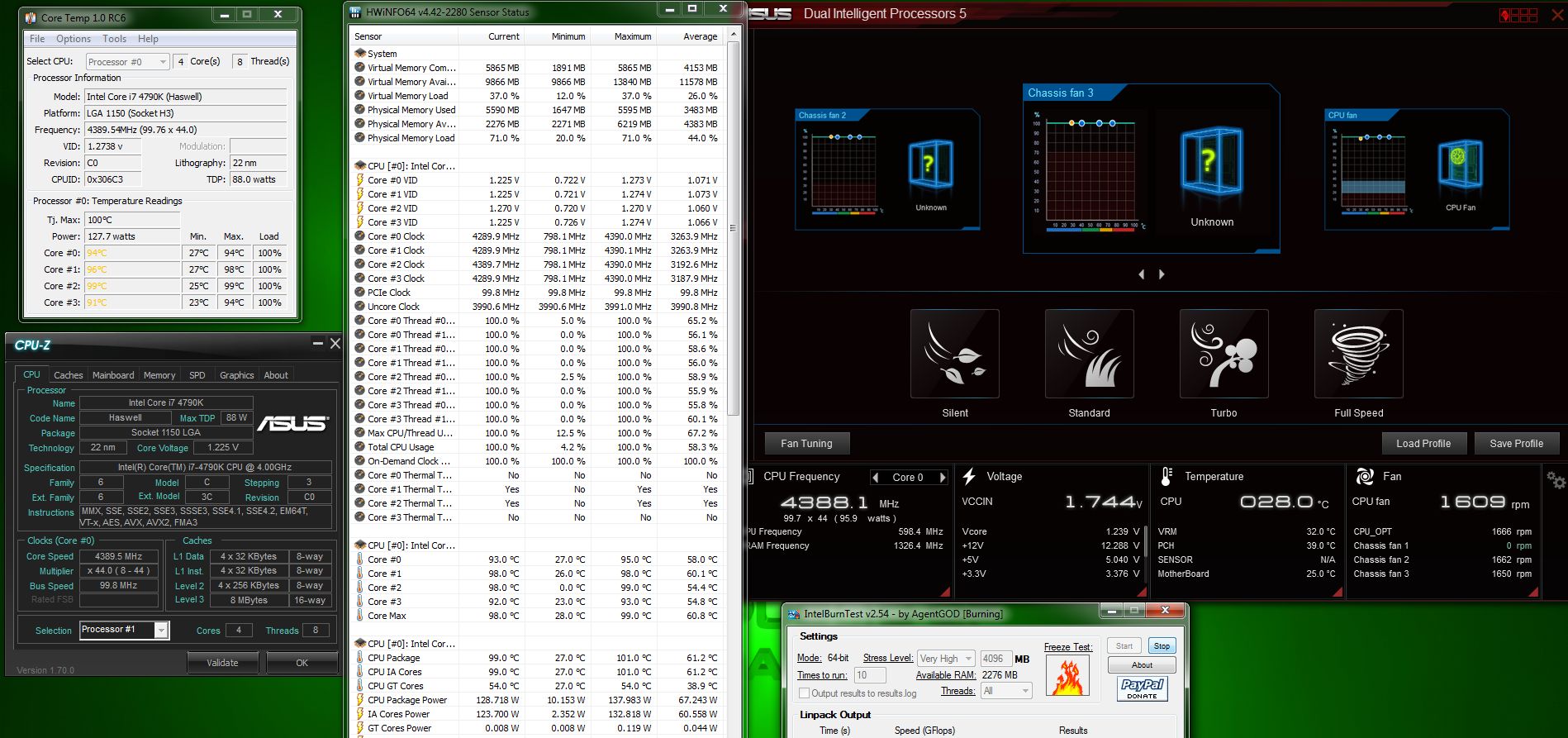1568x738 pixels.
Task: Click the Core #0 VID voltage icon
Action: click(360, 180)
